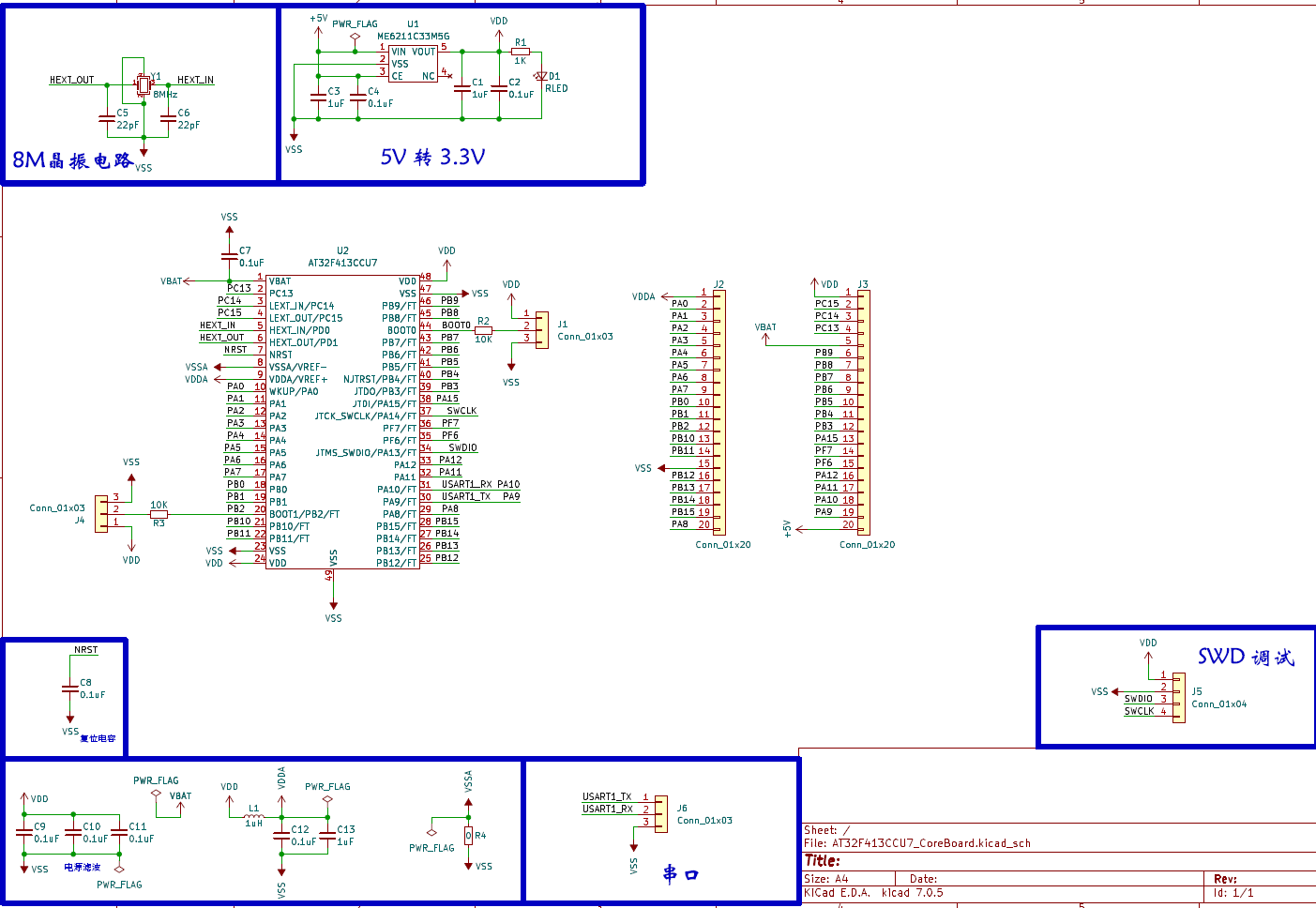Click capacitor C3 1uF symbol
1316x908 pixels.
pos(318,97)
